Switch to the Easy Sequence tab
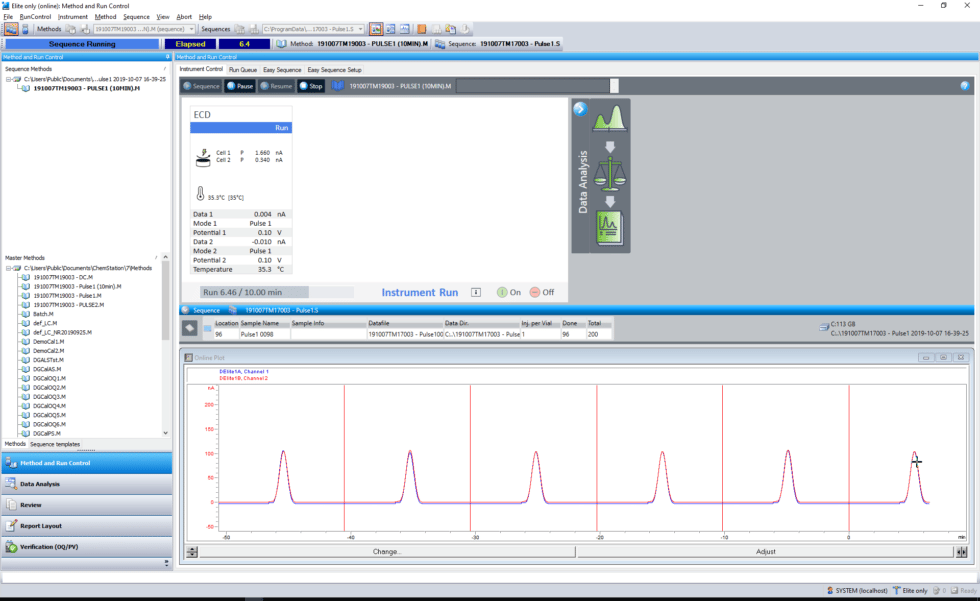980x601 pixels. click(x=282, y=70)
